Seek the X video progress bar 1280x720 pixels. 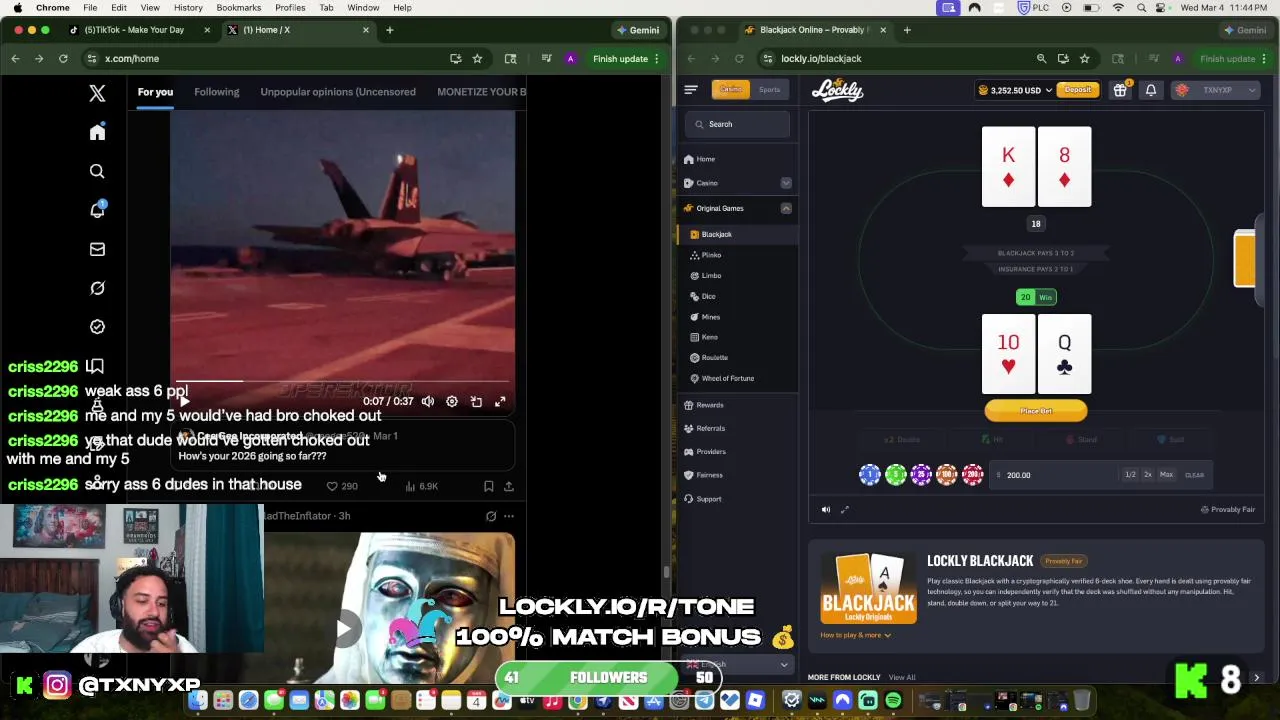[x=342, y=381]
